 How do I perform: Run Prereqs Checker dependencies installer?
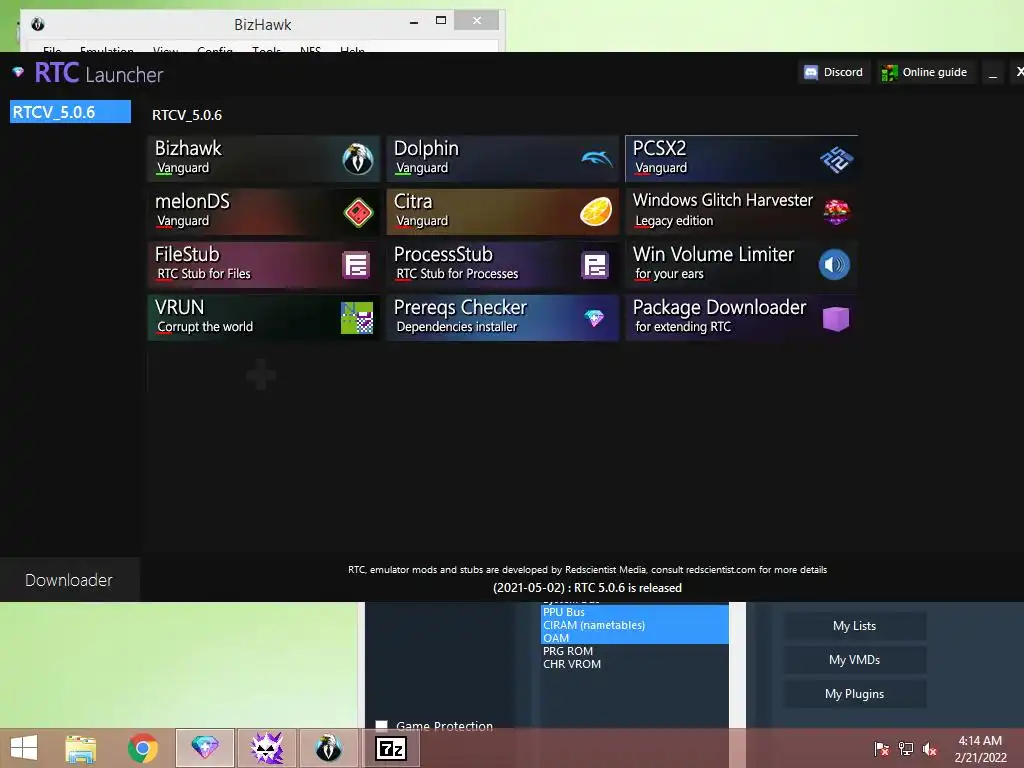(x=502, y=317)
